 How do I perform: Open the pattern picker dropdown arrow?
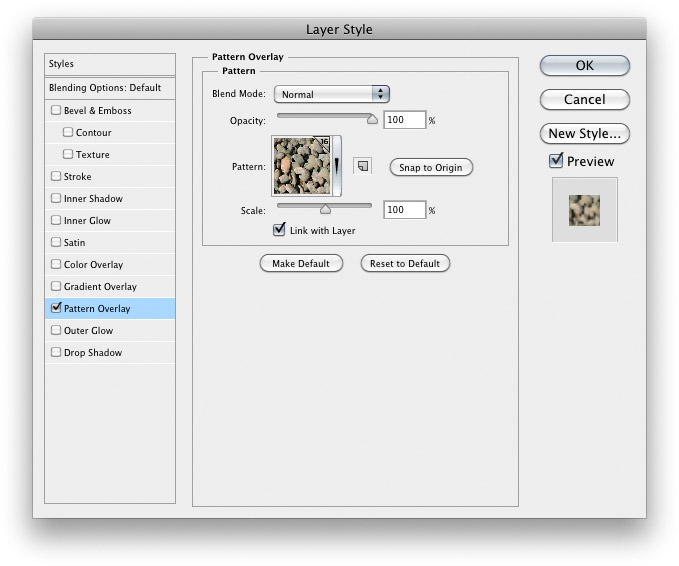[x=337, y=166]
